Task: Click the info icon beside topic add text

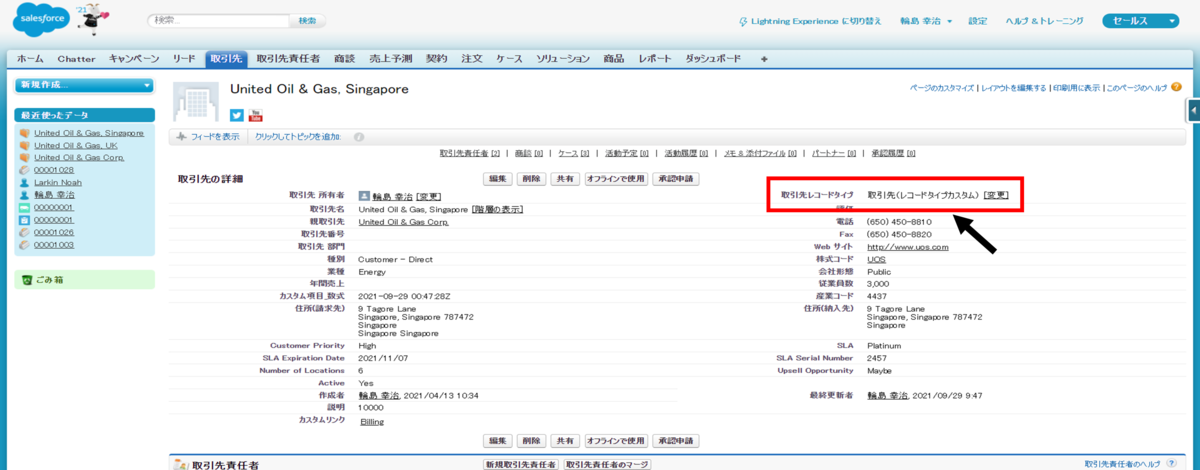Action: coord(359,137)
